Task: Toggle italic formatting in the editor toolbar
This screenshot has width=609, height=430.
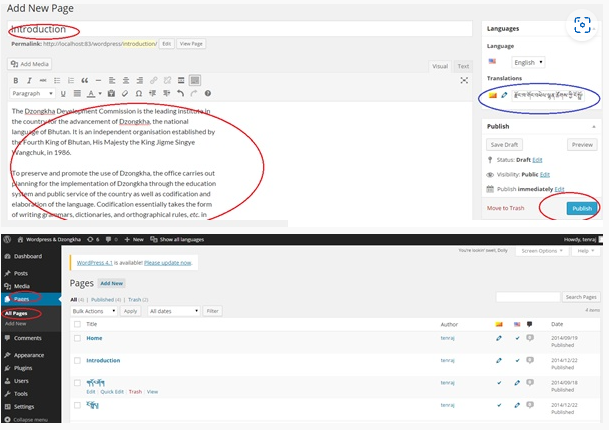Action: click(x=30, y=80)
